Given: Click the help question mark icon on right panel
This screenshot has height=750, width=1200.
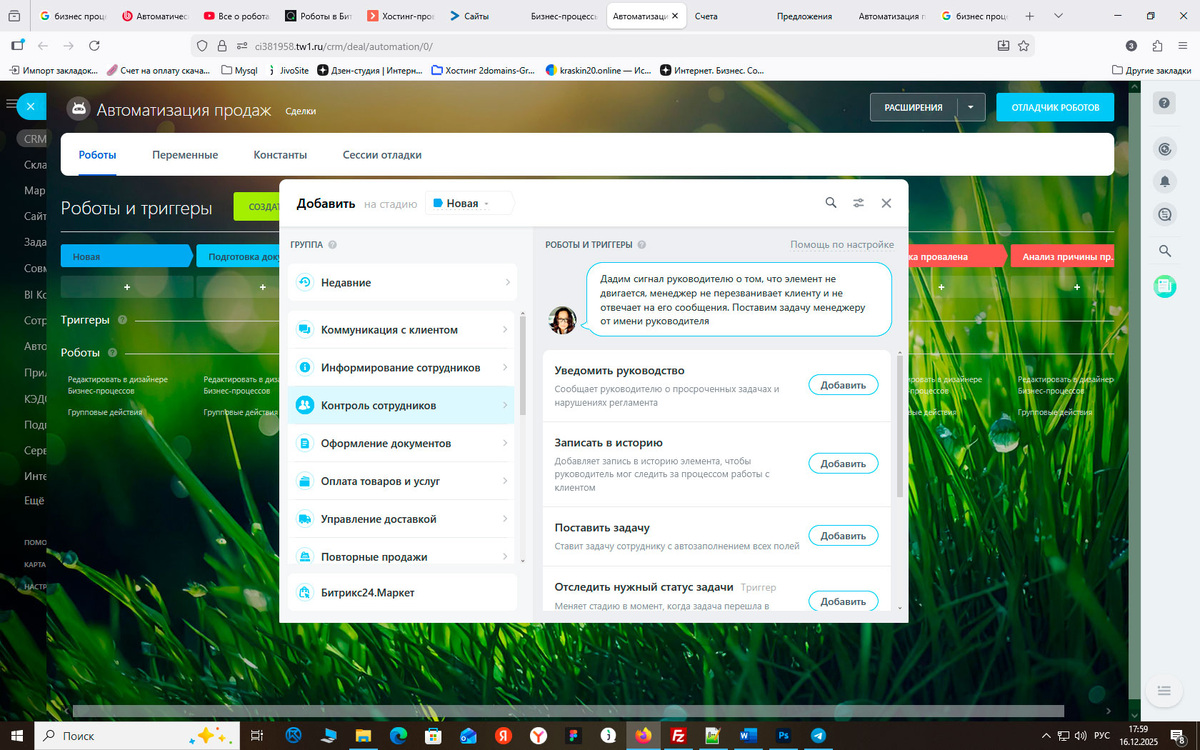Looking at the screenshot, I should tap(1164, 104).
